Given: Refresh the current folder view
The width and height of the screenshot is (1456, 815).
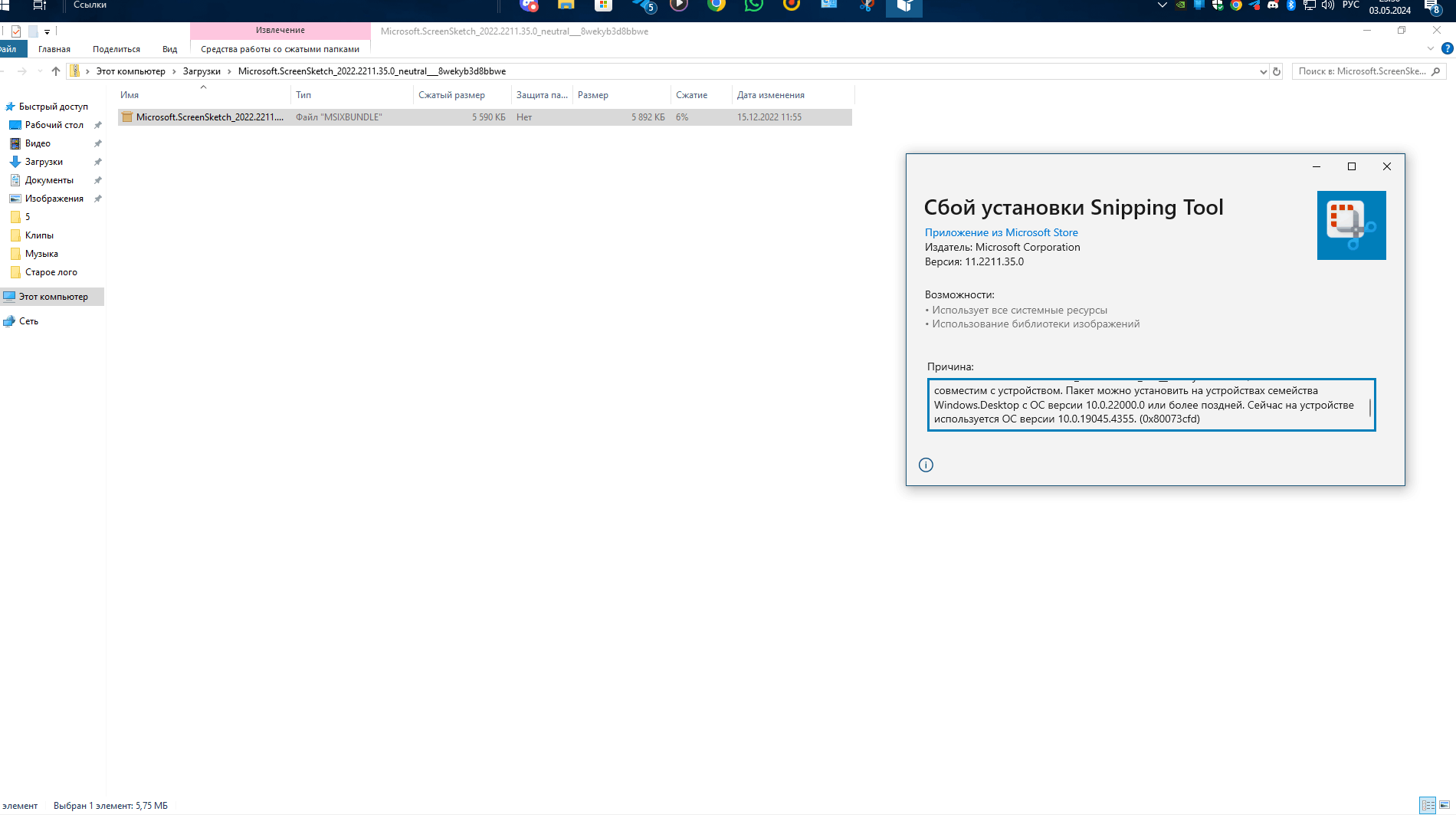Looking at the screenshot, I should coord(1277,71).
